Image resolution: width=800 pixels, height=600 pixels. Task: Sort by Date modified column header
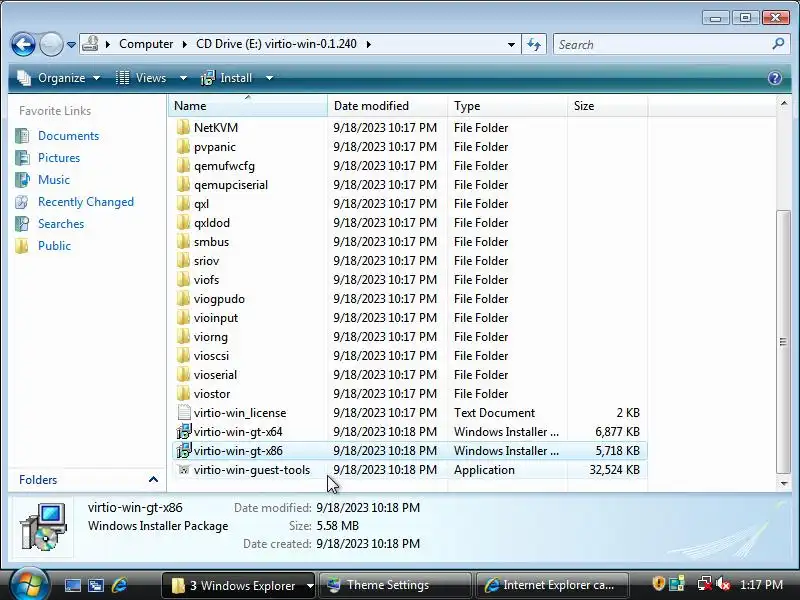click(x=387, y=106)
